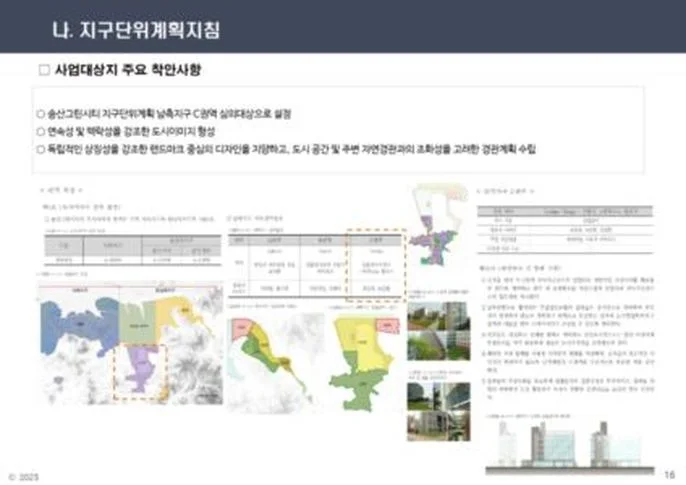Select the large blue-and-purple zoning map
686x485 pixels.
click(131, 344)
